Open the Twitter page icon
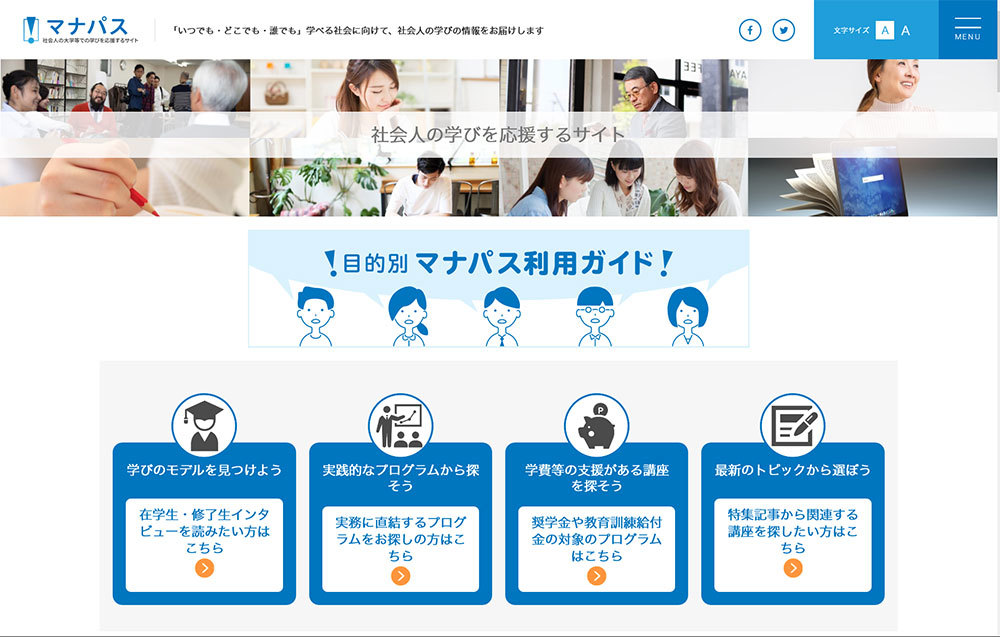 click(x=784, y=30)
